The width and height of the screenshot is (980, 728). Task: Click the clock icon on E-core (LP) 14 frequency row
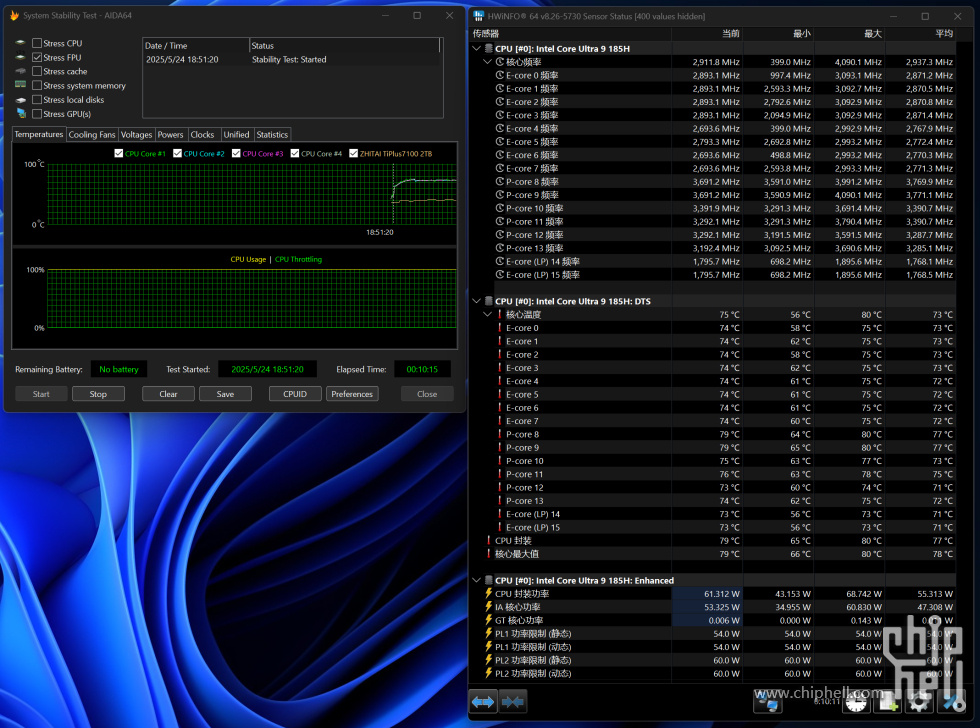(499, 261)
